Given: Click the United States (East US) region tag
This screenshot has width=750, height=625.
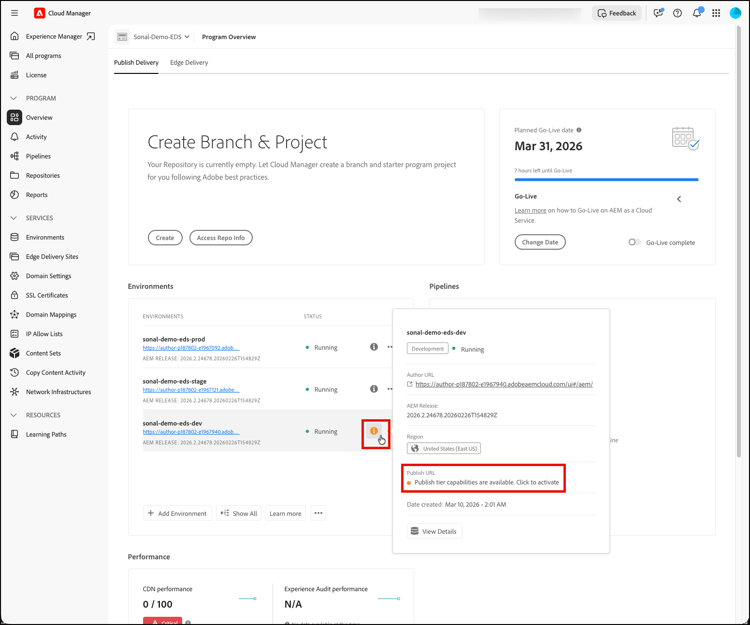Looking at the screenshot, I should (x=443, y=449).
